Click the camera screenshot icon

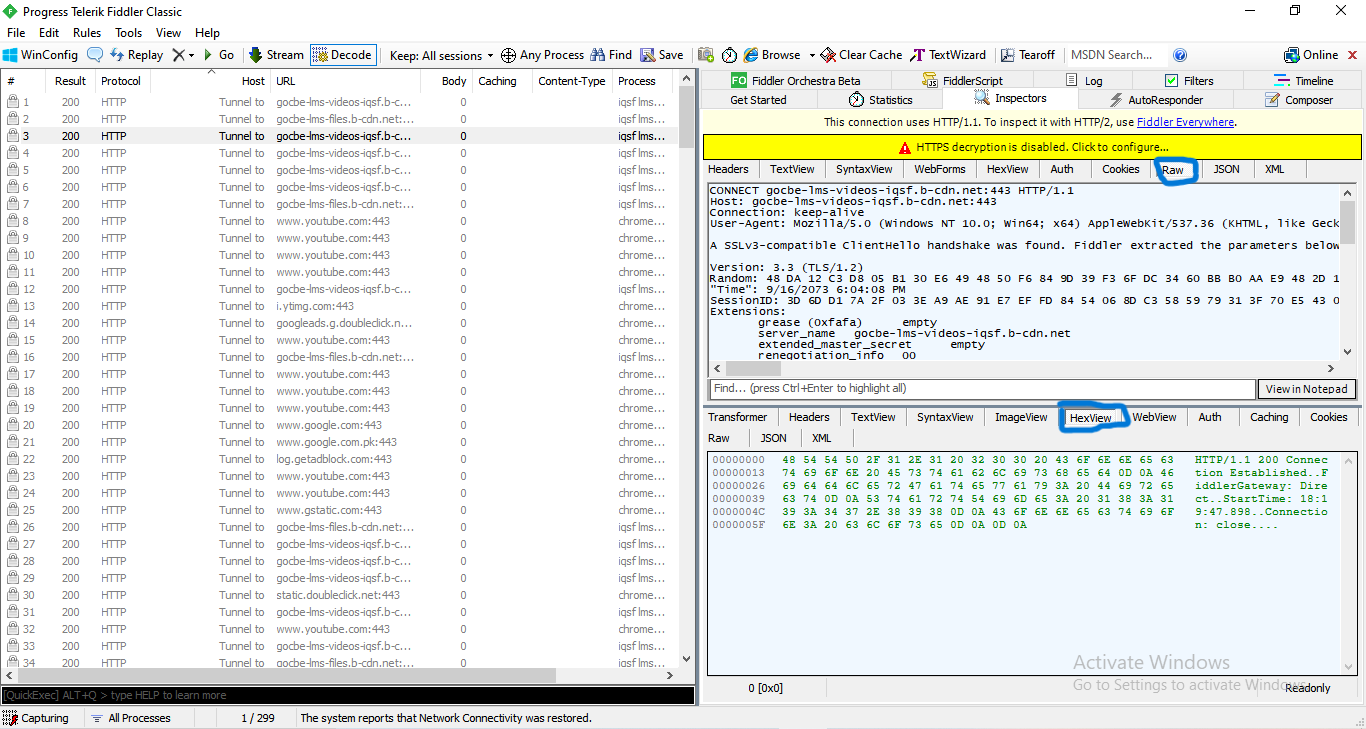pyautogui.click(x=706, y=55)
